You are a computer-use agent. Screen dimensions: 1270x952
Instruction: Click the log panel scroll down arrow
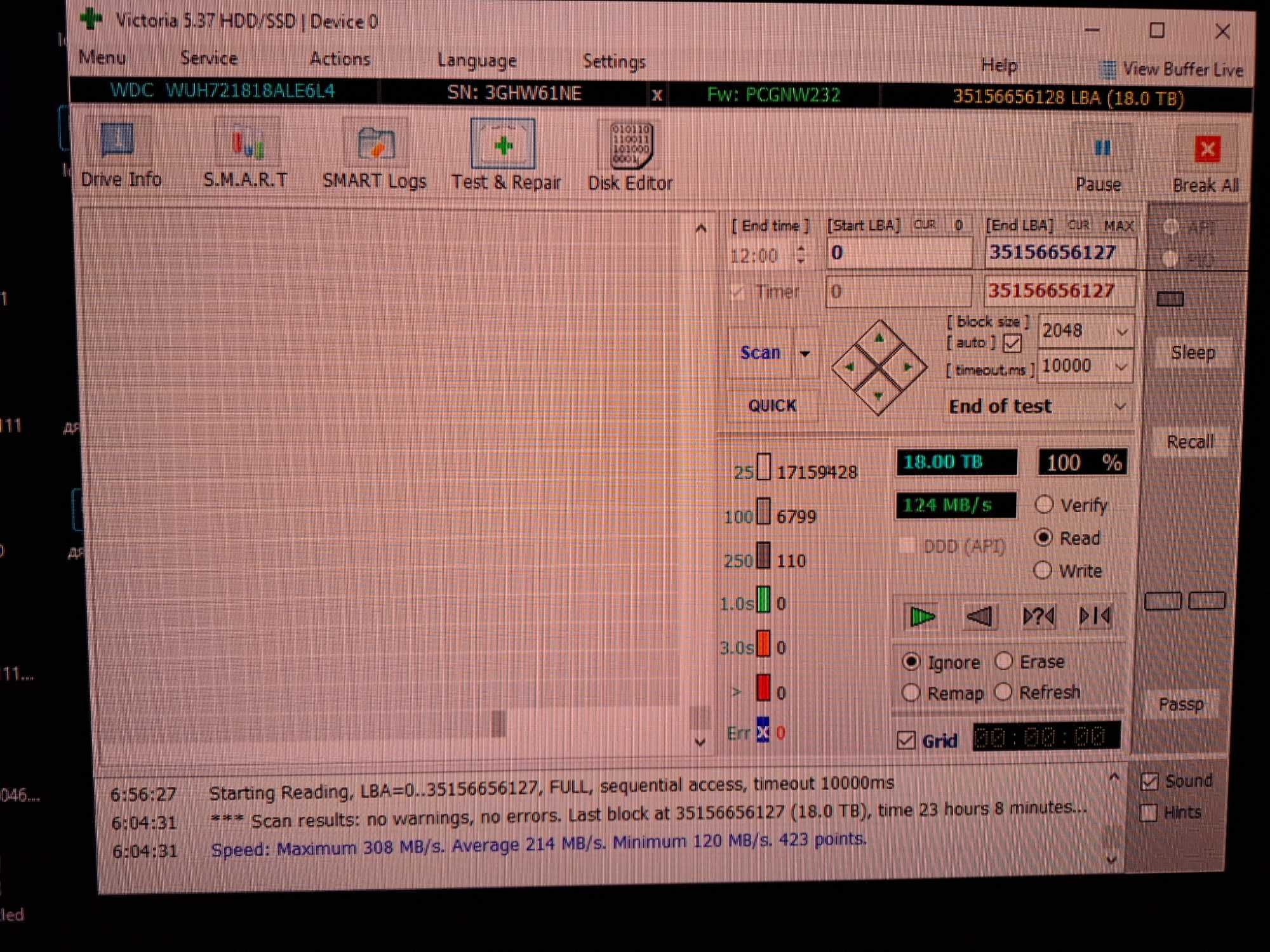tap(1112, 860)
